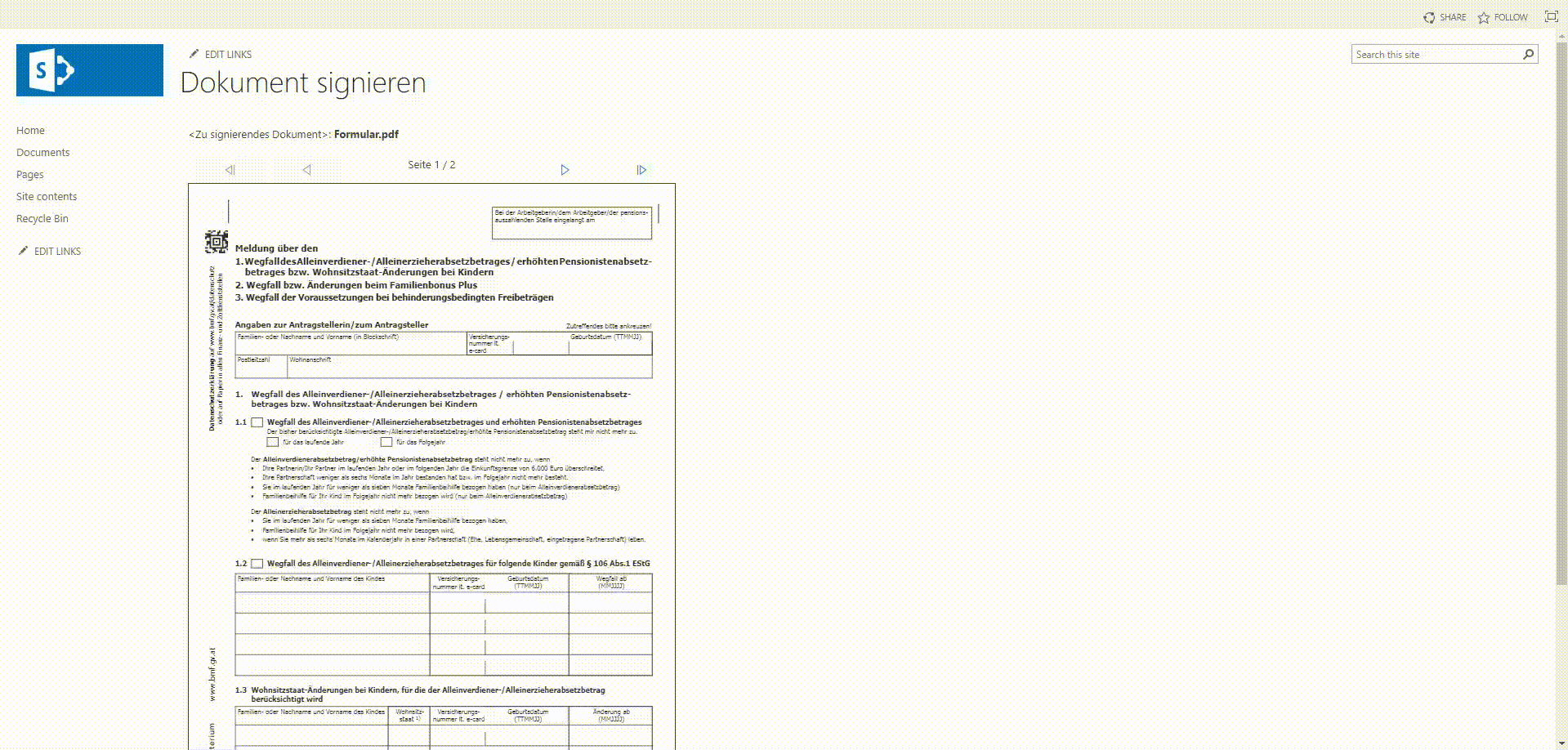This screenshot has width=1568, height=750.
Task: Select the pencil icon next to top EDIT LINKS
Action: (x=194, y=53)
